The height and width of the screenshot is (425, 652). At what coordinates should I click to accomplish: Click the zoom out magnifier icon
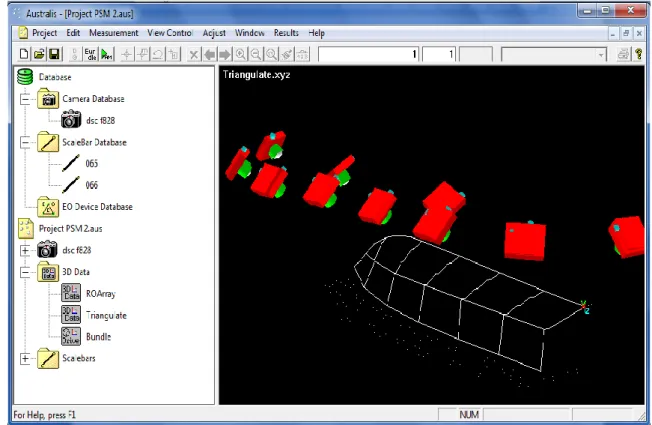pyautogui.click(x=256, y=54)
